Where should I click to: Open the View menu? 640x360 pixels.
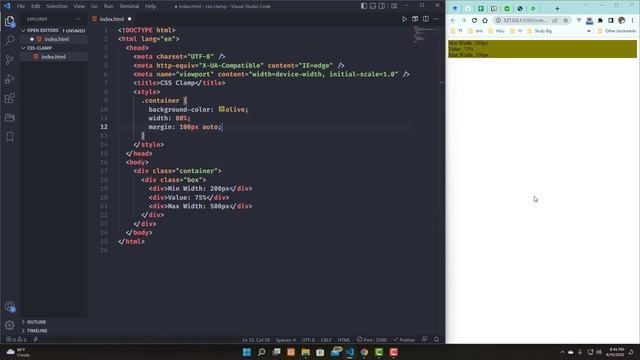point(79,6)
